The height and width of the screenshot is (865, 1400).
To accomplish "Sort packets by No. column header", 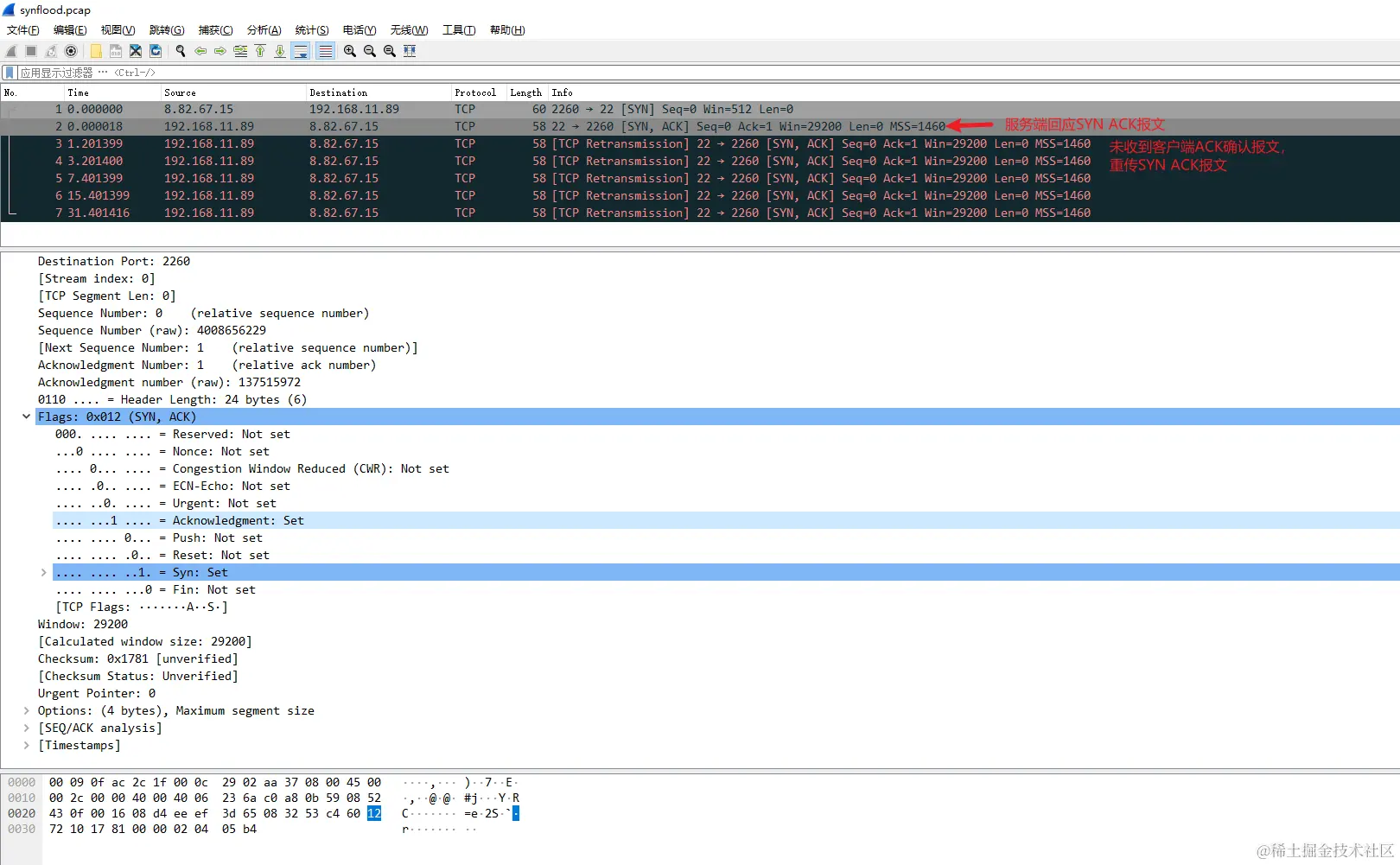I will tap(33, 92).
